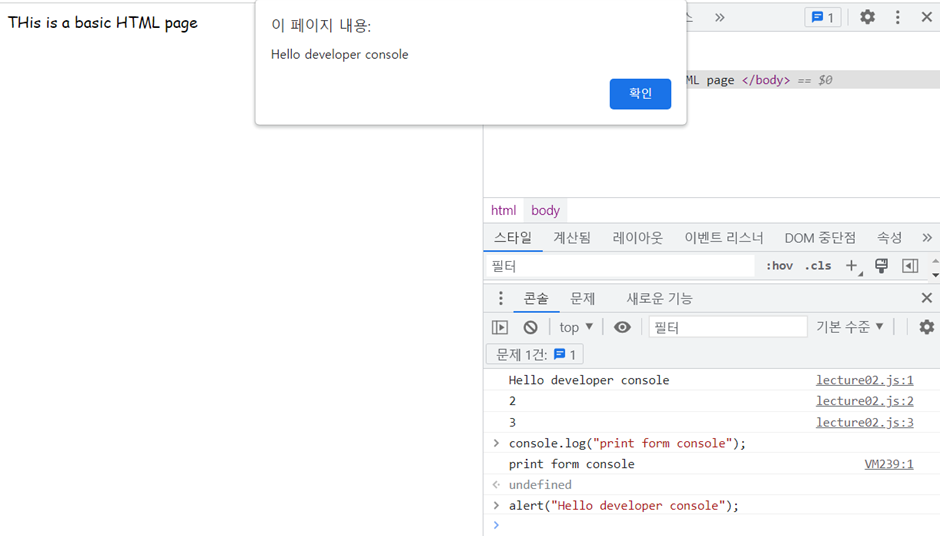
Task: Focus the console 필터 input
Action: coord(728,327)
